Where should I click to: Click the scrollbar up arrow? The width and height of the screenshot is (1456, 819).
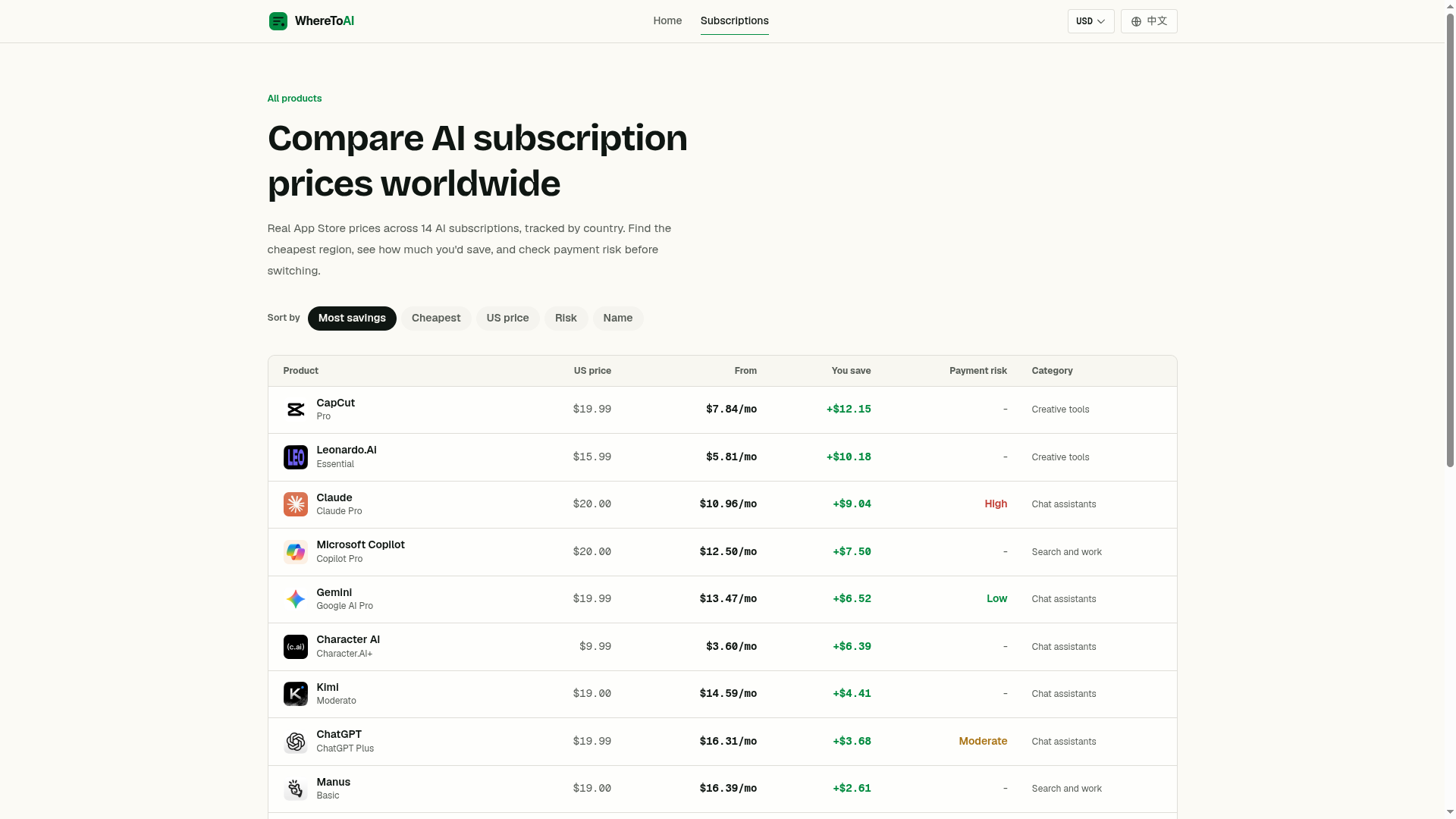(1450, 5)
